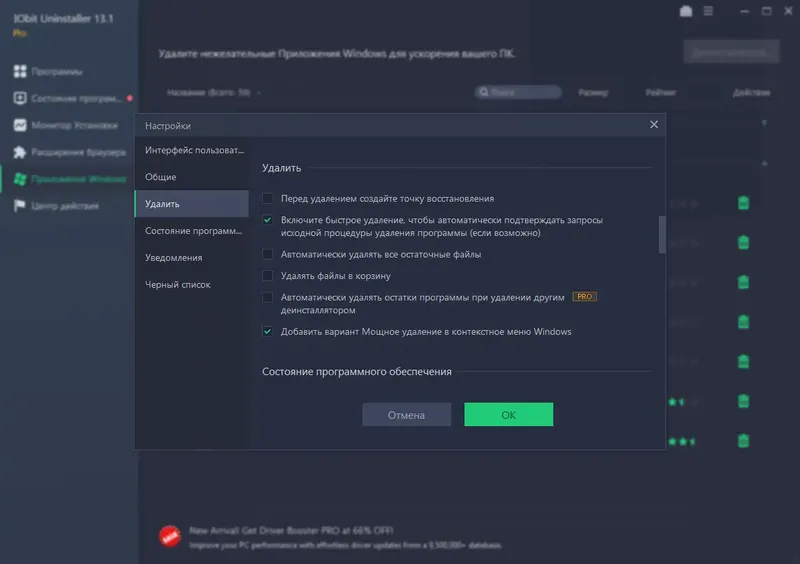Open Состояние программ in main sidebar
This screenshot has height=564, width=800.
point(67,99)
